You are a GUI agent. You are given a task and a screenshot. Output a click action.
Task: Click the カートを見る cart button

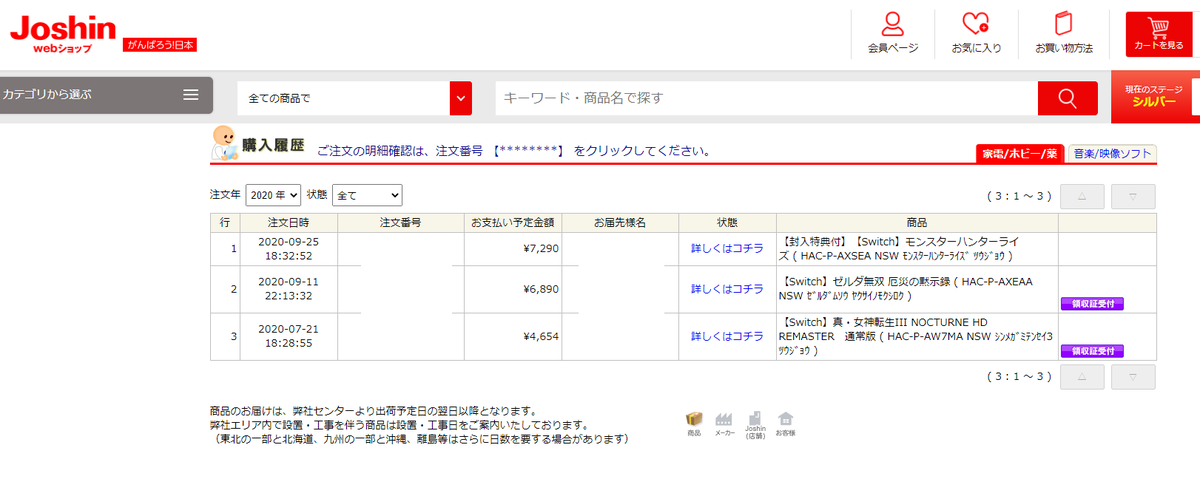point(1158,33)
